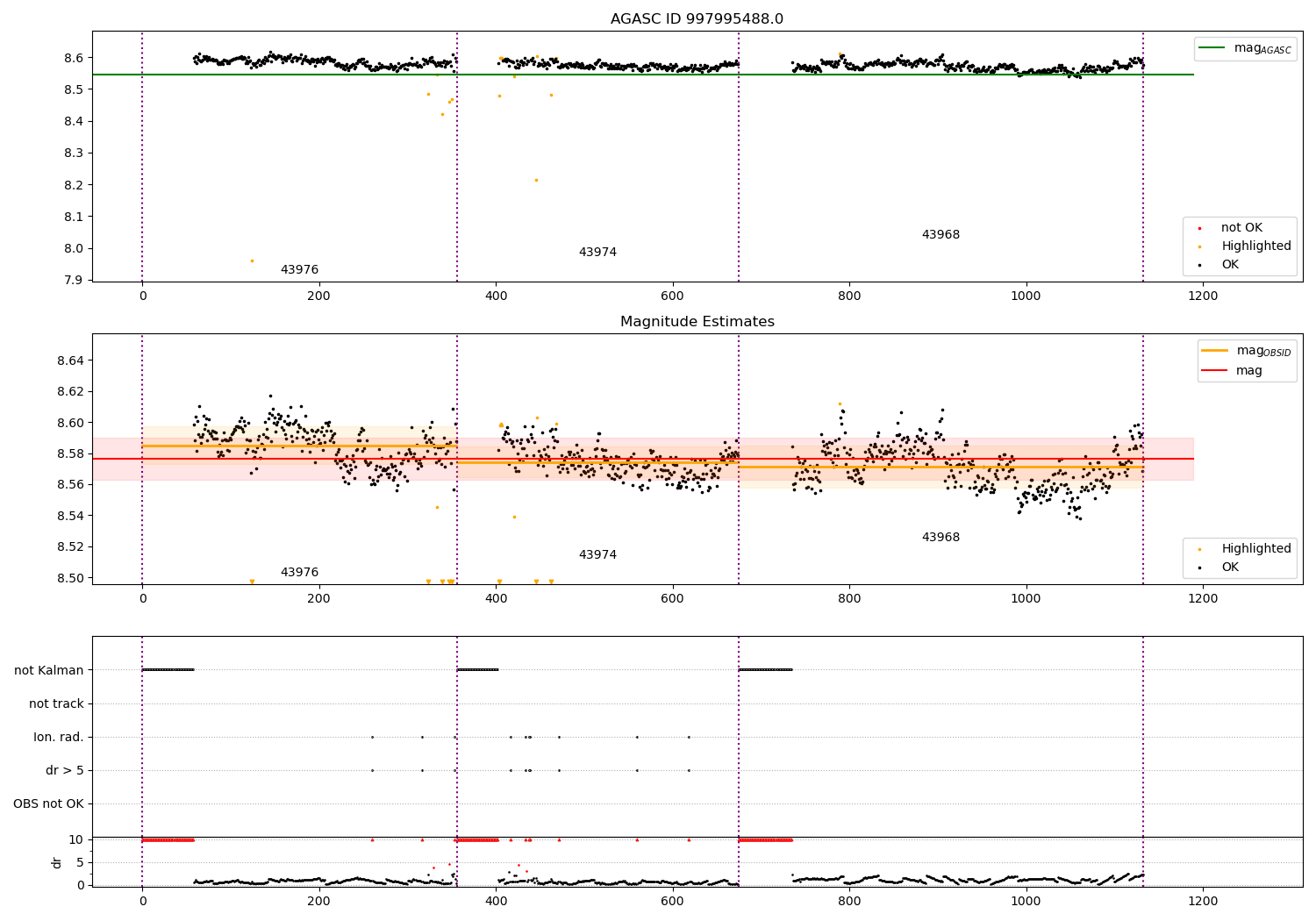Click the orange outlier point near magnitude 7.96
Screen dimensions: 1316x921
[x=252, y=261]
